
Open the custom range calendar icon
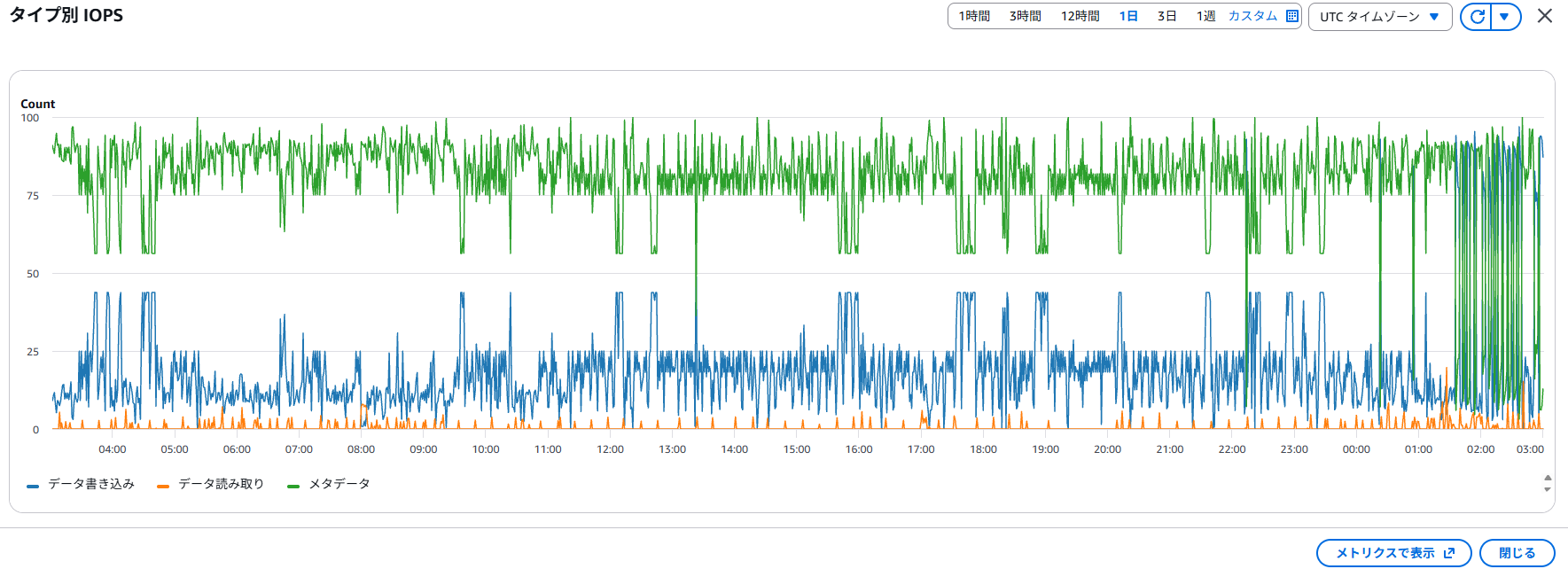coord(1292,16)
